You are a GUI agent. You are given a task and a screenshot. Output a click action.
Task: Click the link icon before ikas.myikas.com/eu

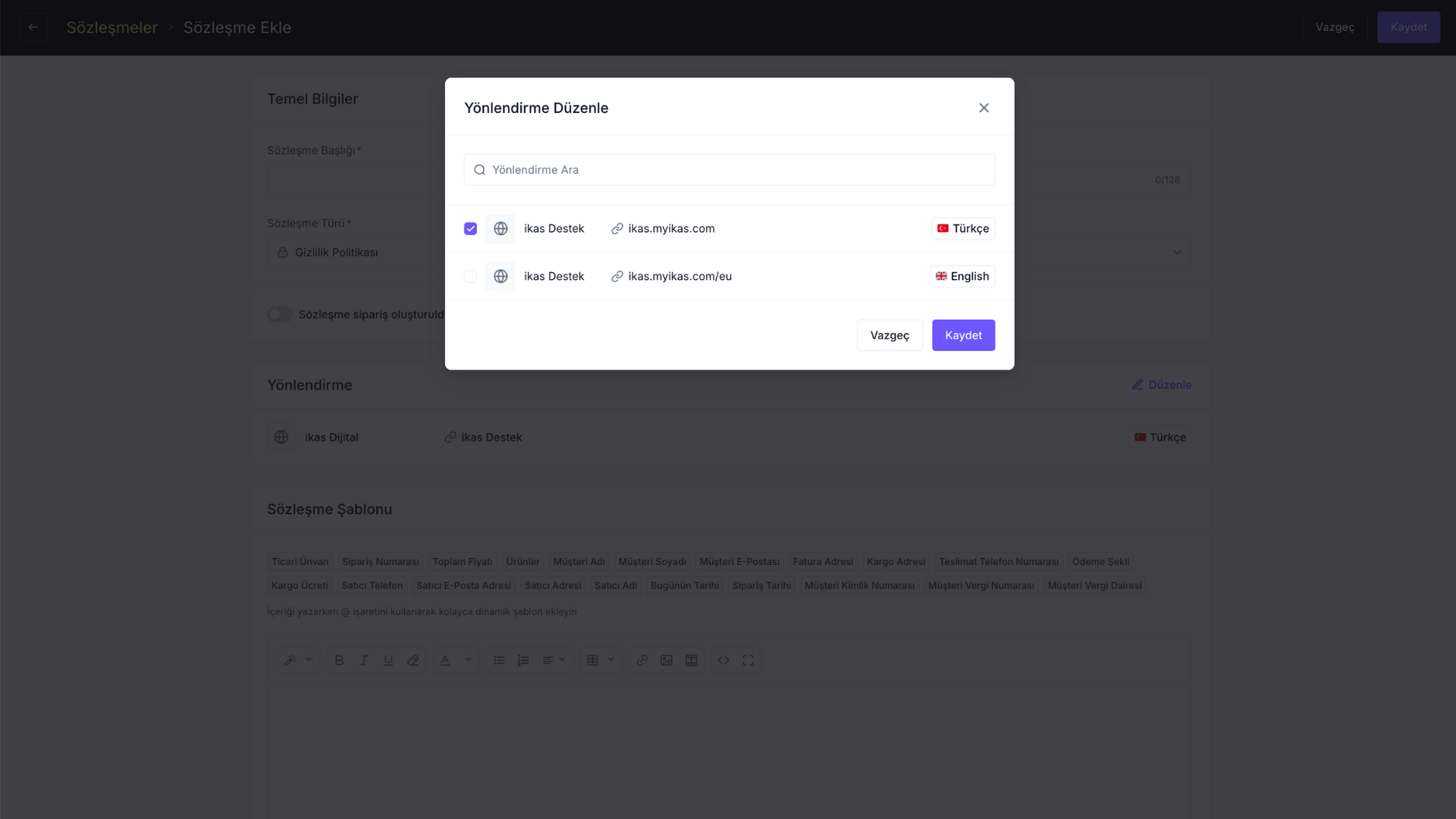[617, 276]
